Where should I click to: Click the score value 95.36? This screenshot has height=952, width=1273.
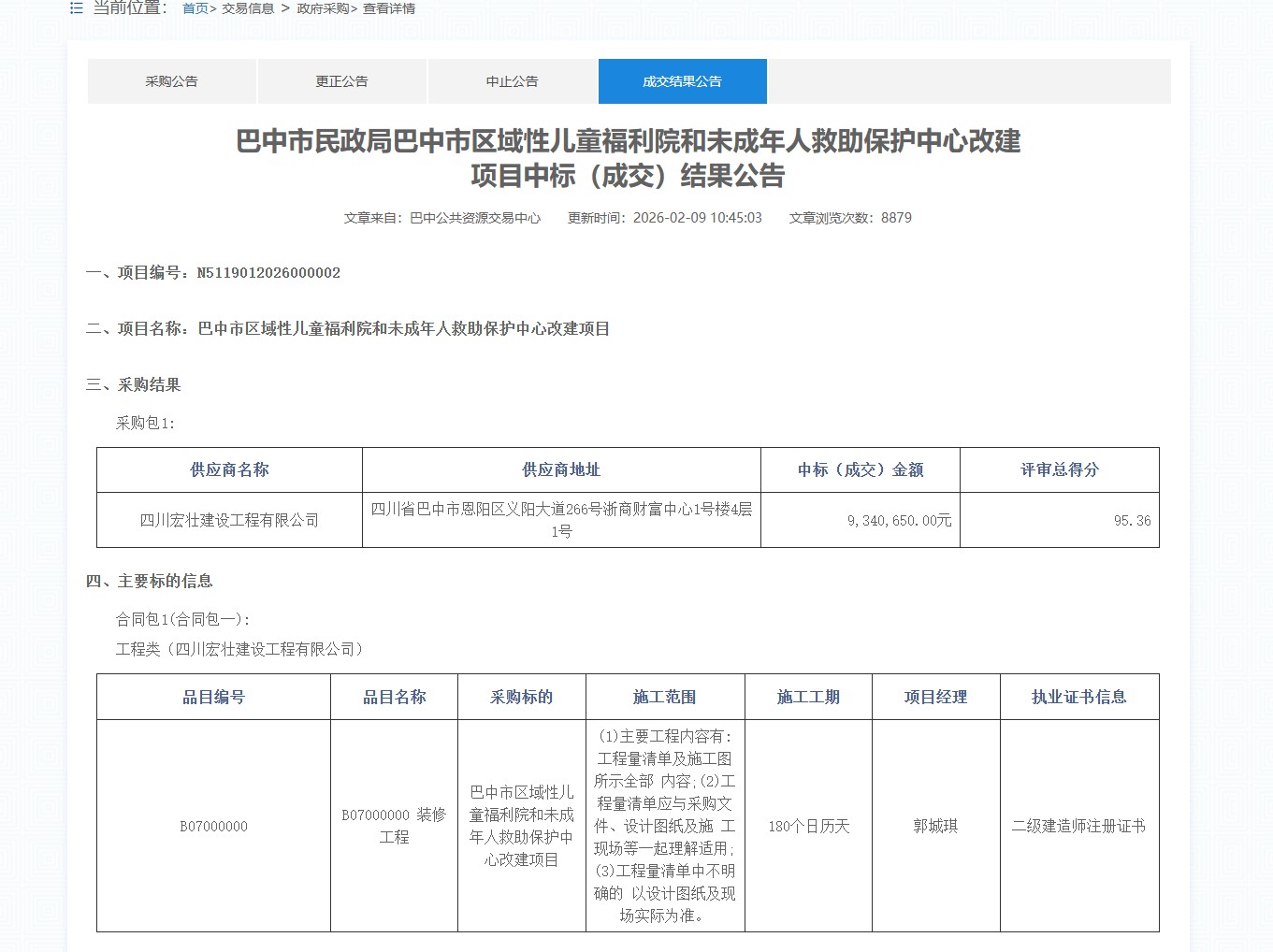pyautogui.click(x=1132, y=521)
